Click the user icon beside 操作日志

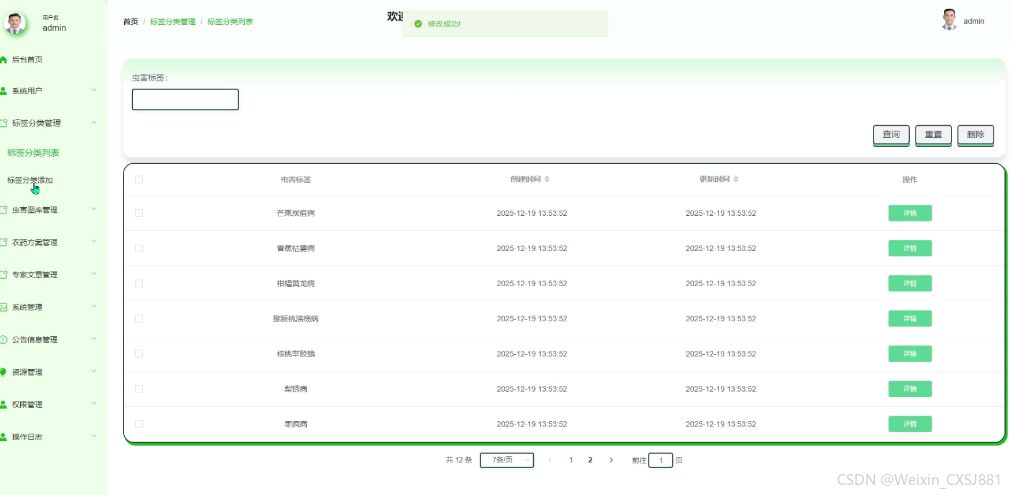tap(4, 437)
